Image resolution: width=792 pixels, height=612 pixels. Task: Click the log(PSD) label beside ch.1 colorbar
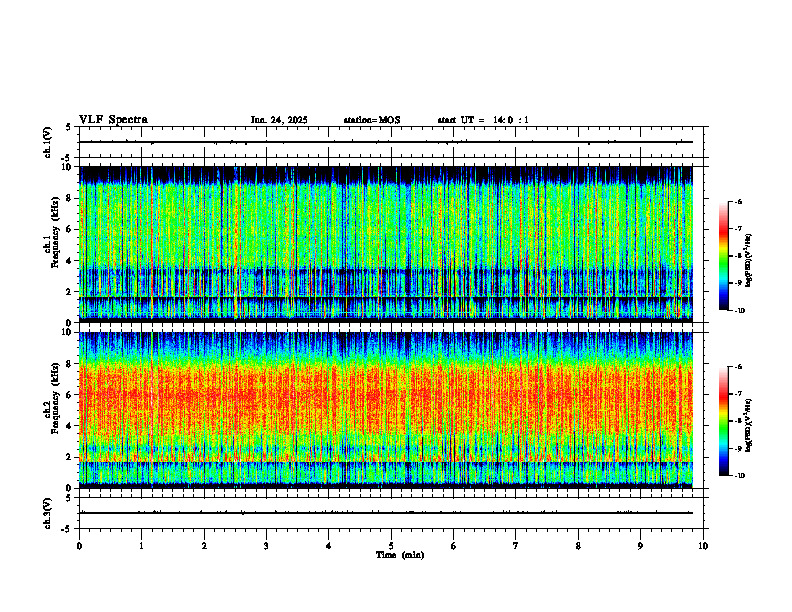749,261
